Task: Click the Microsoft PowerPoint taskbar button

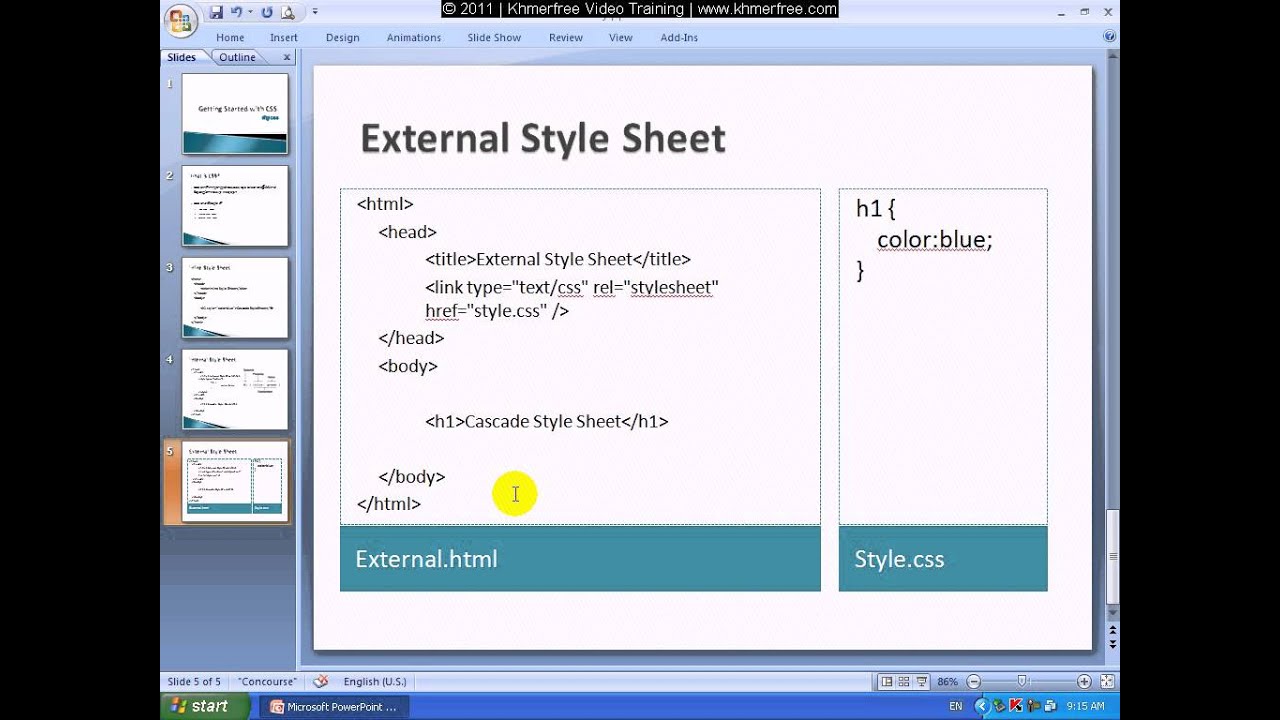Action: click(336, 707)
